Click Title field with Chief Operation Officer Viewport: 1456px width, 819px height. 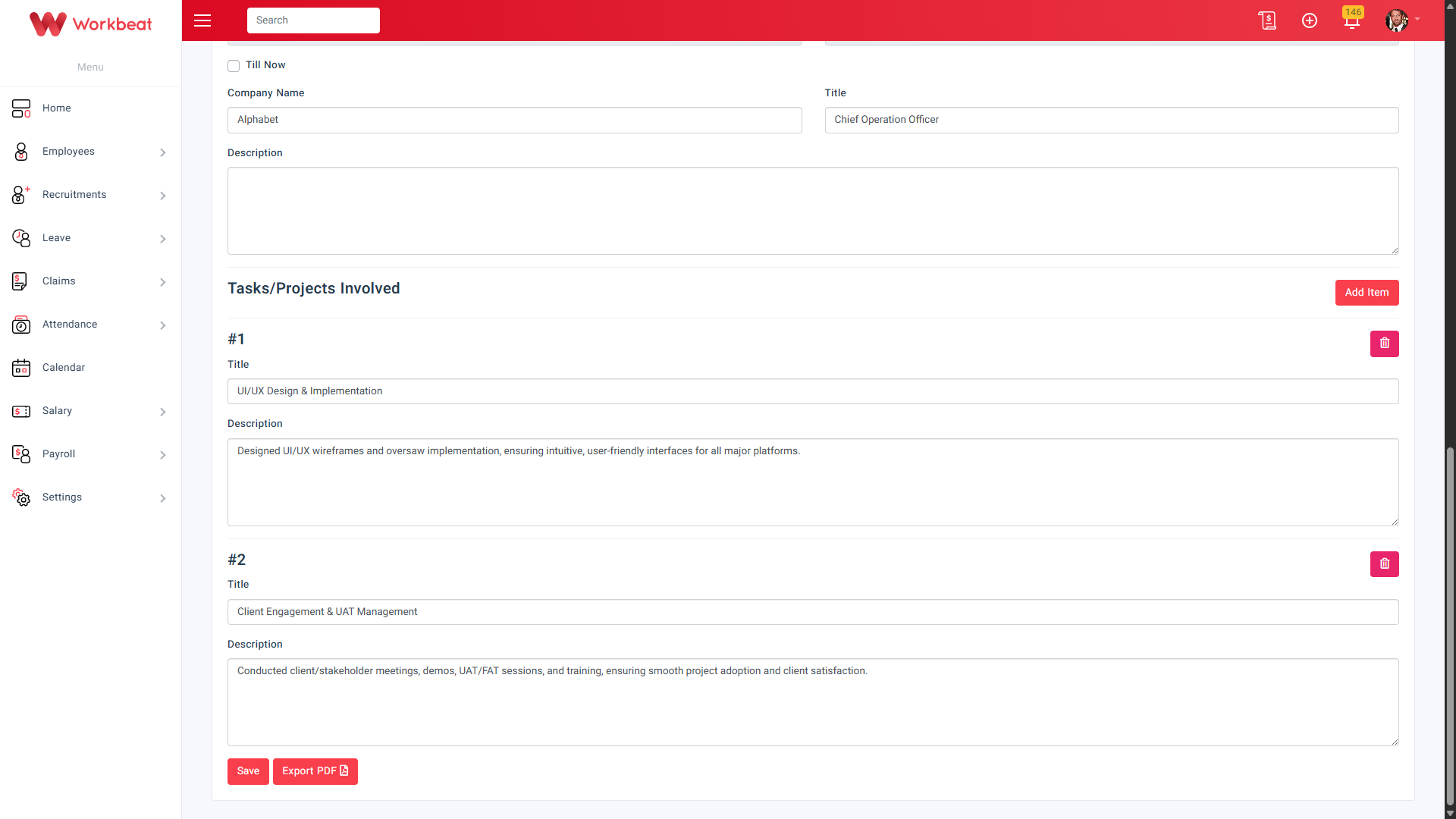point(1112,120)
